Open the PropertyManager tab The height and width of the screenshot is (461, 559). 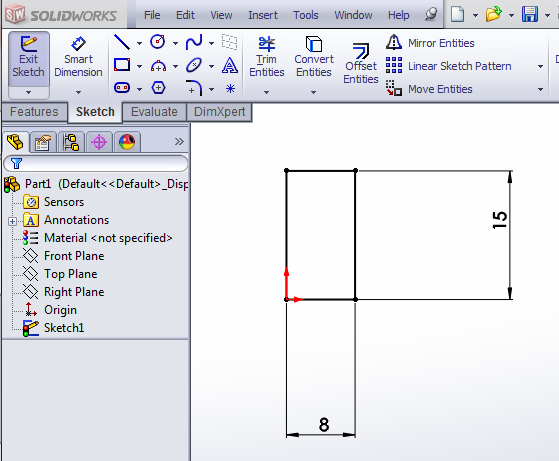(x=43, y=142)
